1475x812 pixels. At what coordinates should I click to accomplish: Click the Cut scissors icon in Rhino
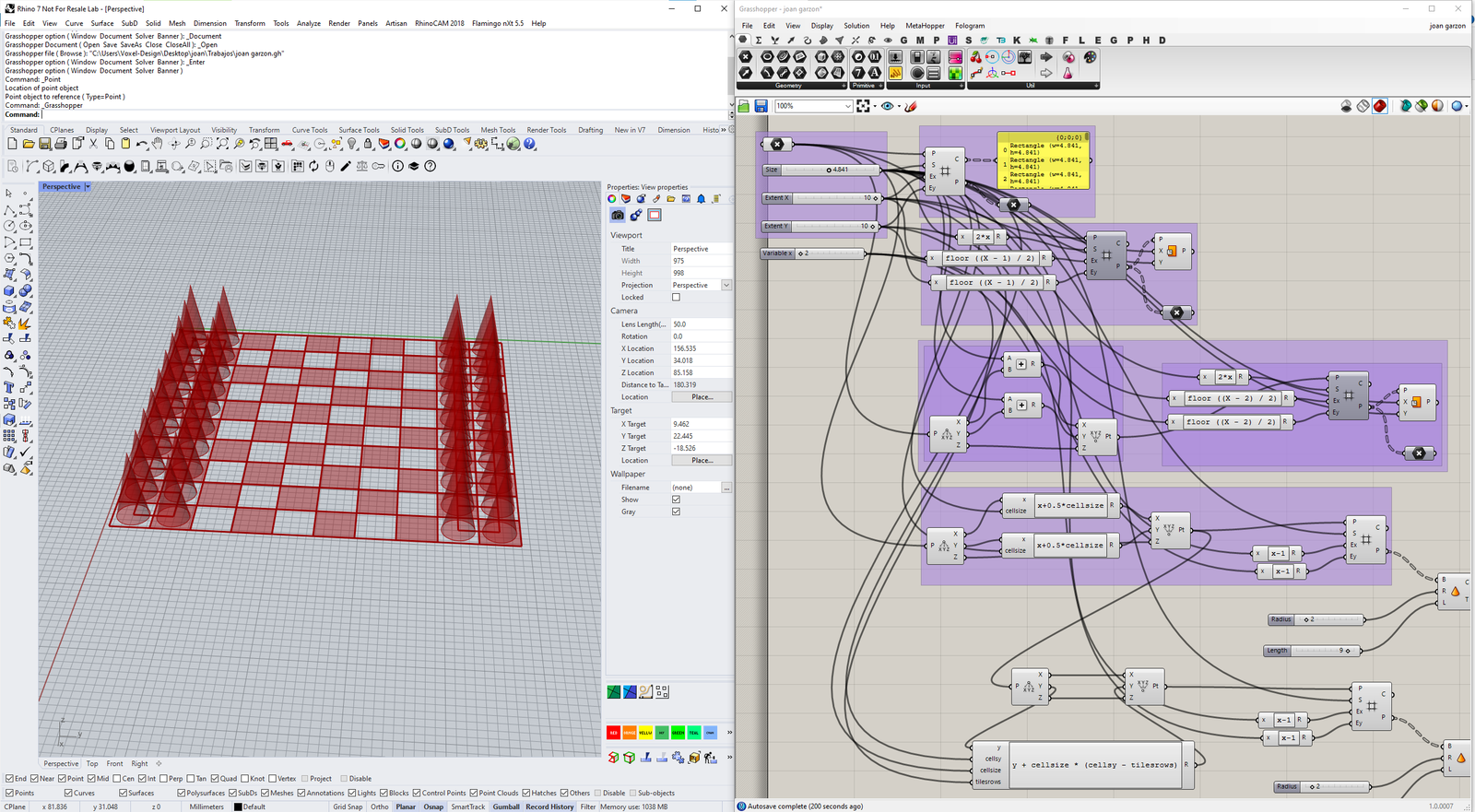[x=93, y=144]
